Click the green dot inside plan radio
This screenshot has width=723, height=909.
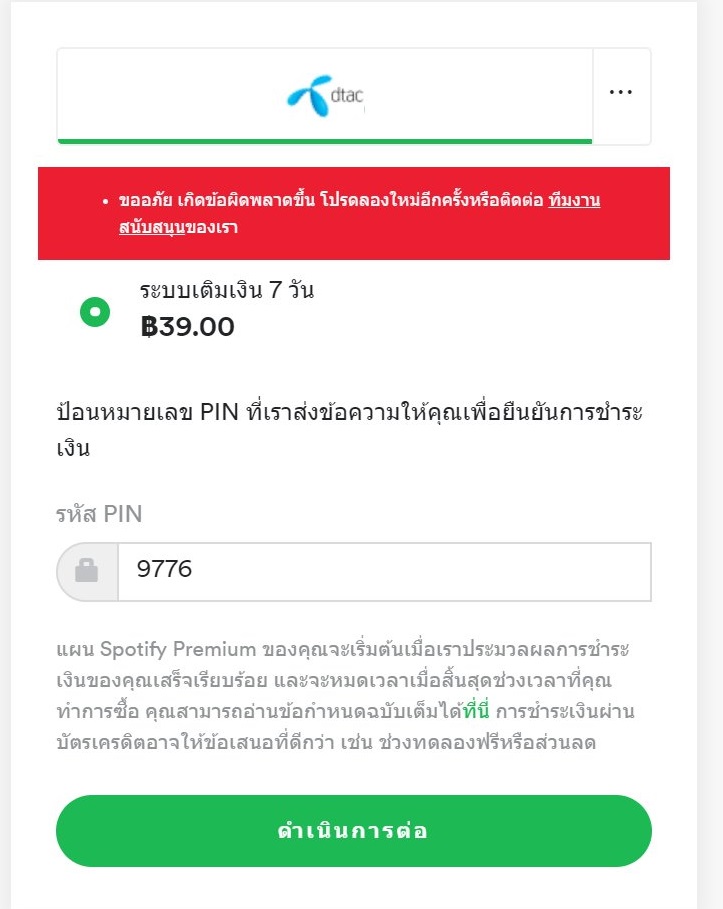click(x=95, y=311)
